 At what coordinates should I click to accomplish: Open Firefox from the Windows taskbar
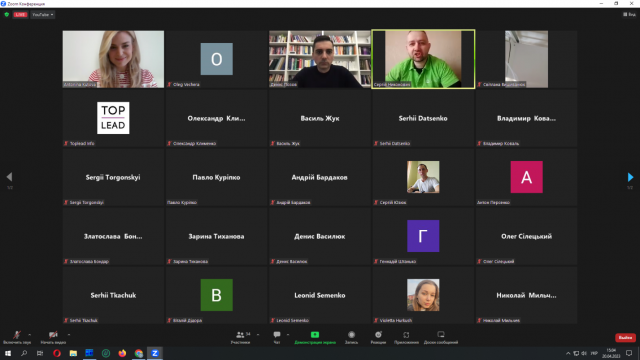[122, 353]
